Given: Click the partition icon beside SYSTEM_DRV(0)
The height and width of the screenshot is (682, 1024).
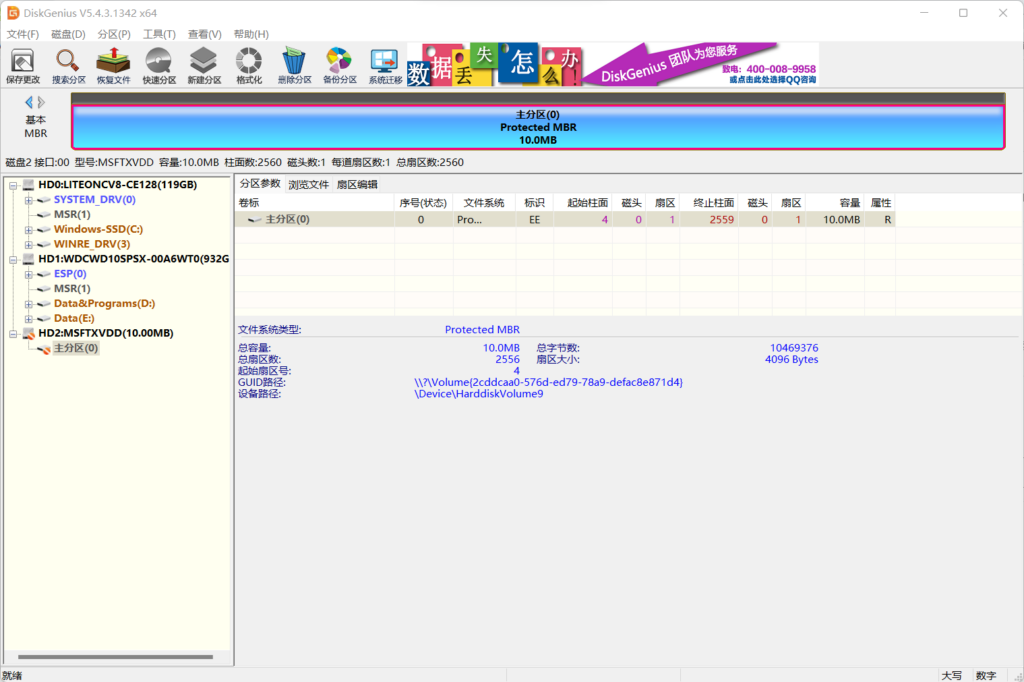Looking at the screenshot, I should (44, 200).
